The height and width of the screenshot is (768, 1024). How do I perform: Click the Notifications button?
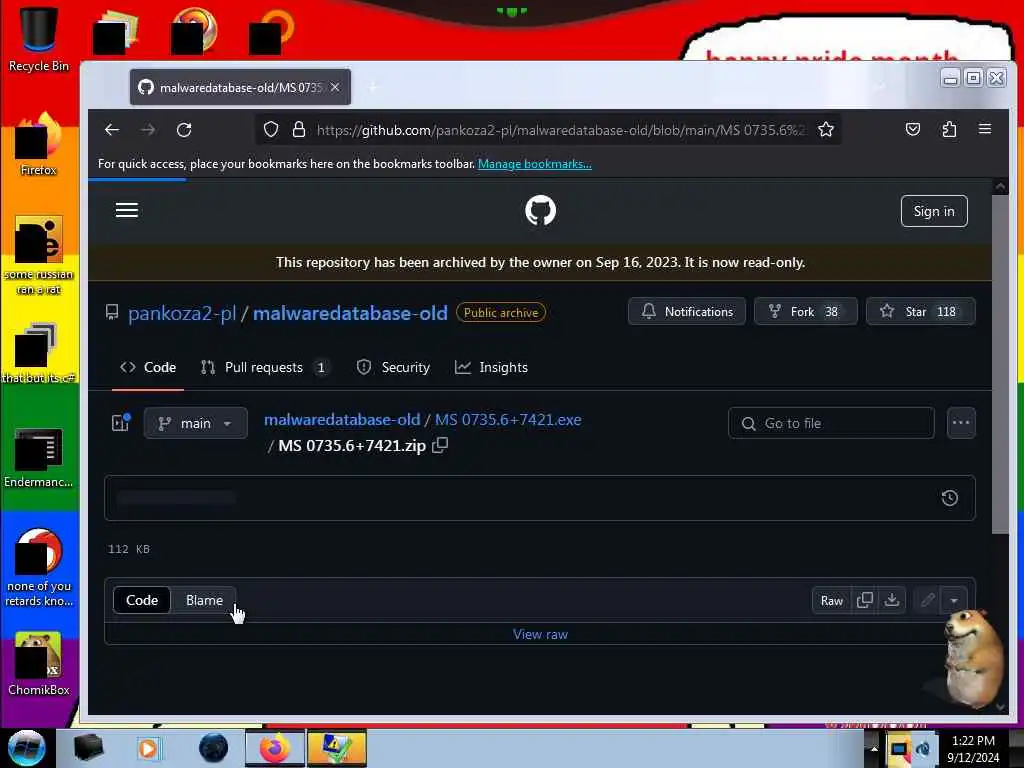(687, 312)
